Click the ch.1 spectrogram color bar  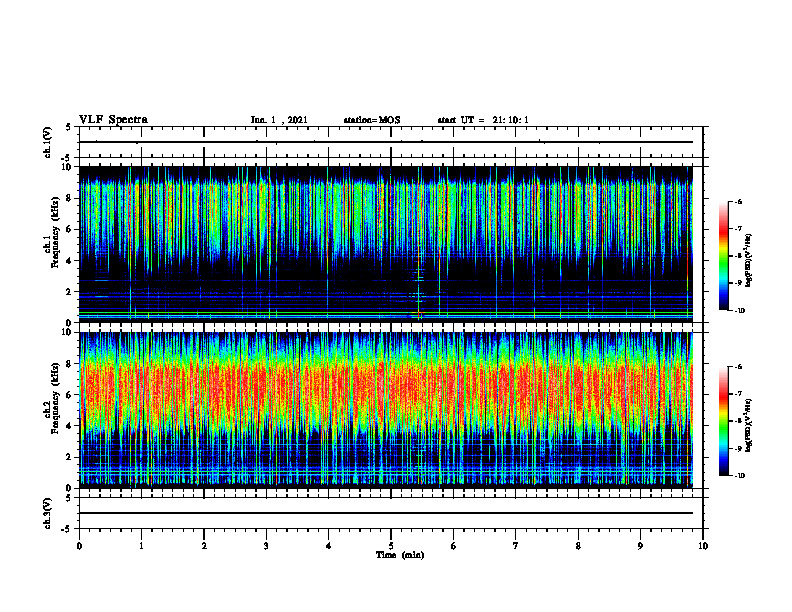coord(723,256)
